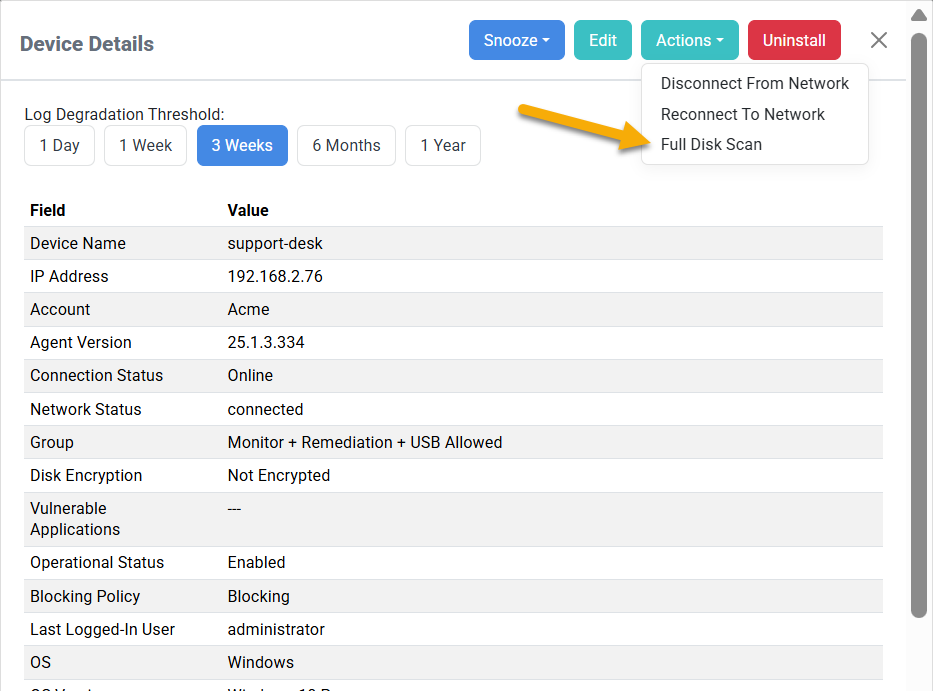Expand the Actions dropdown menu
This screenshot has height=691, width=933.
pyautogui.click(x=689, y=40)
